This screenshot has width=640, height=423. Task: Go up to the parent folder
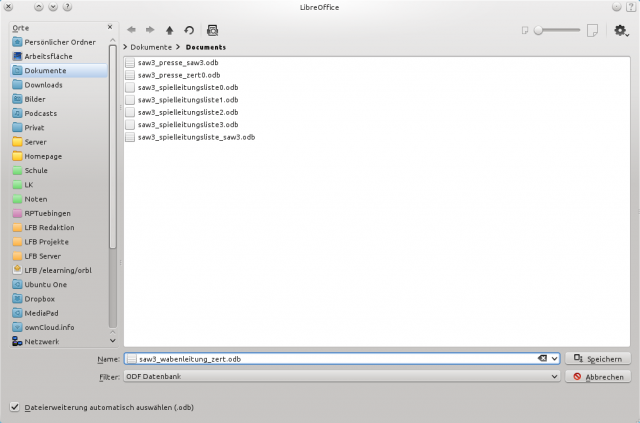(x=169, y=30)
